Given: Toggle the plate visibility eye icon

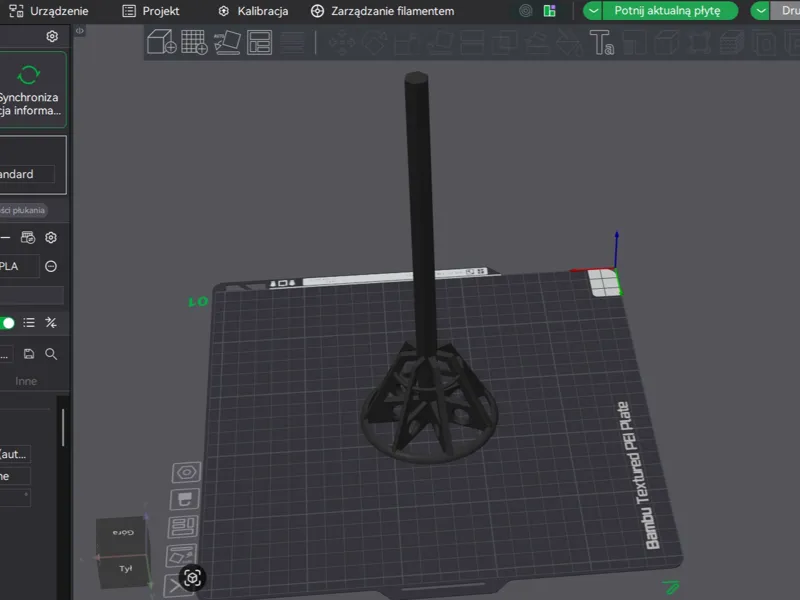Looking at the screenshot, I should (186, 472).
